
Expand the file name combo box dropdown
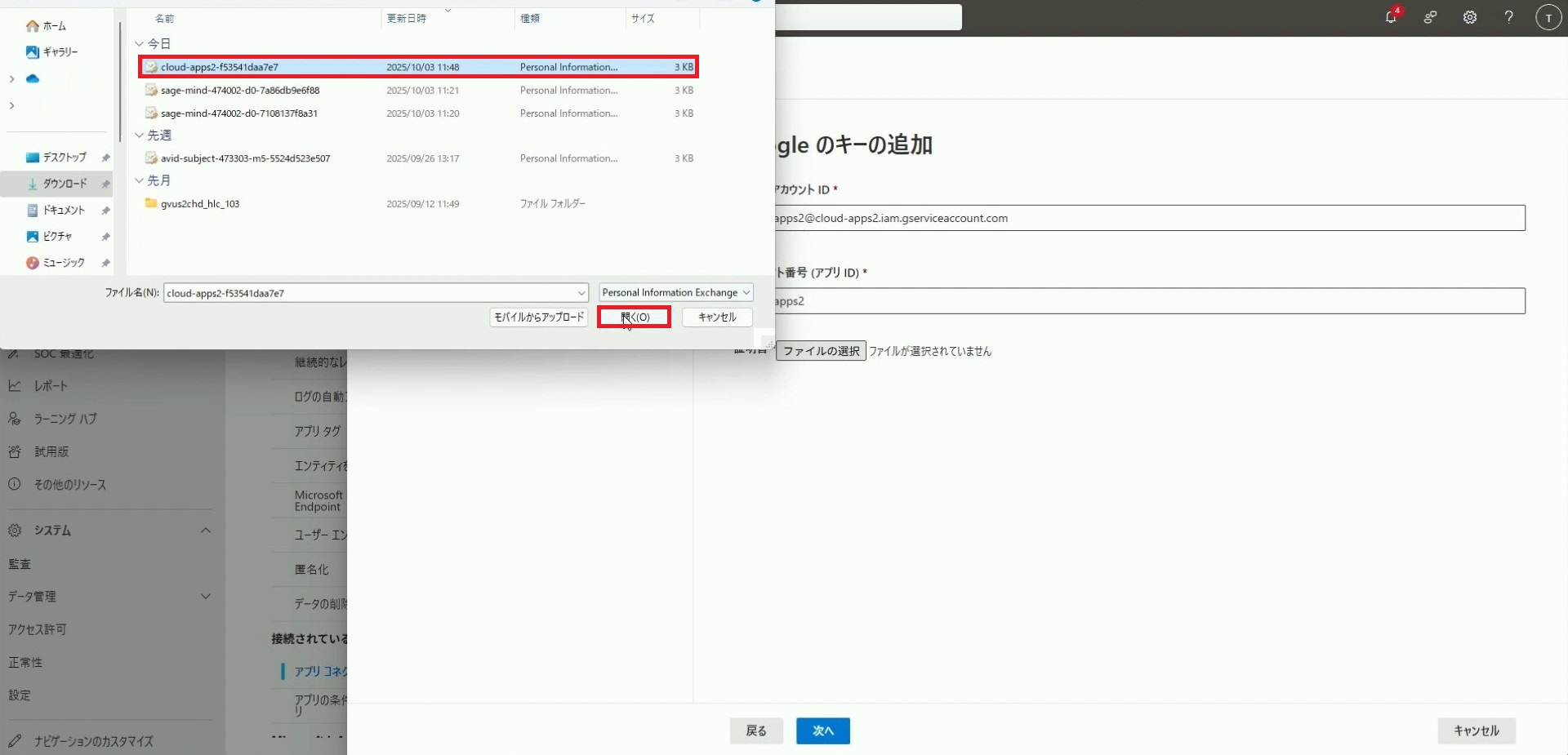(x=581, y=293)
